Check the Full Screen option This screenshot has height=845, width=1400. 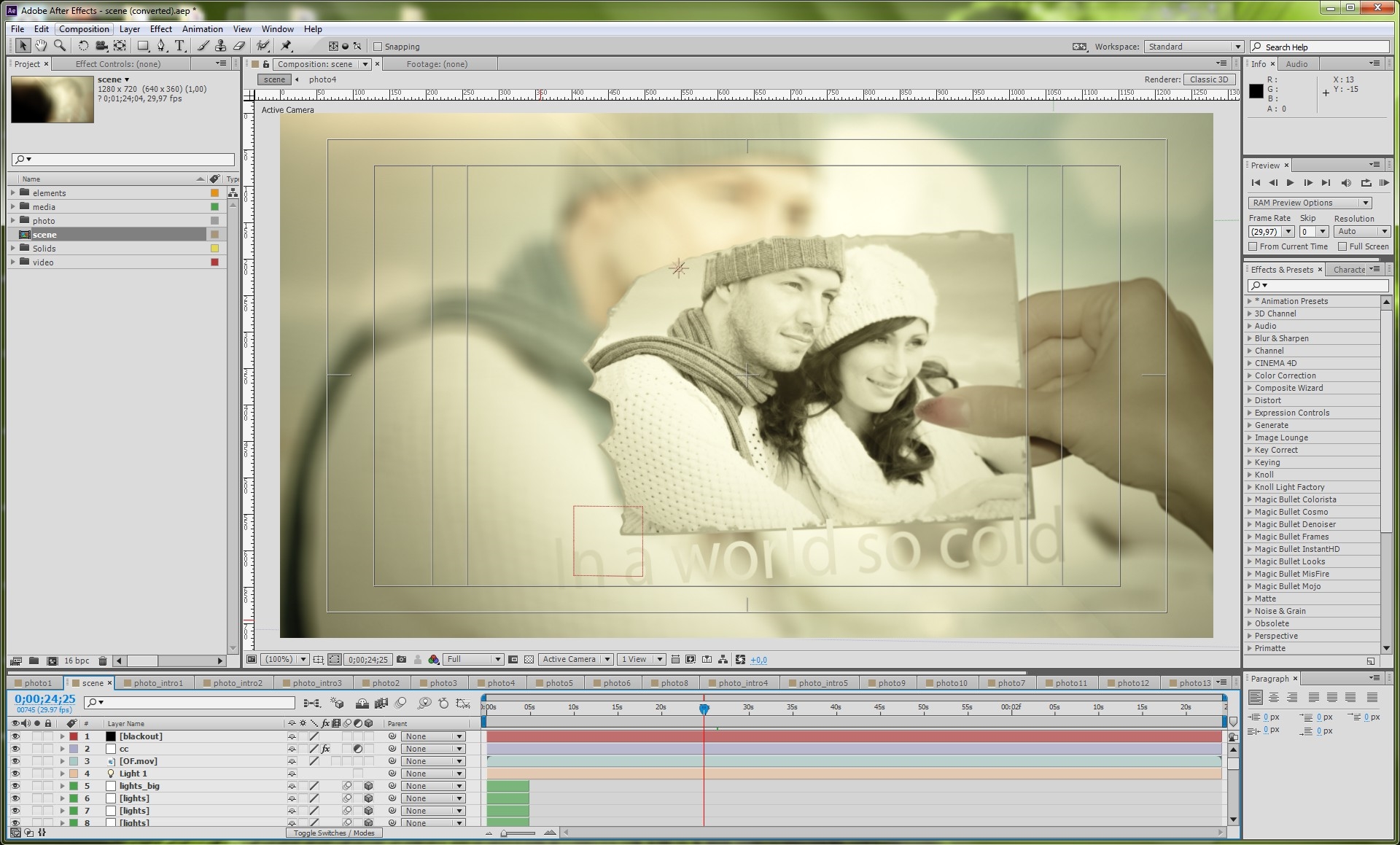pyautogui.click(x=1342, y=246)
